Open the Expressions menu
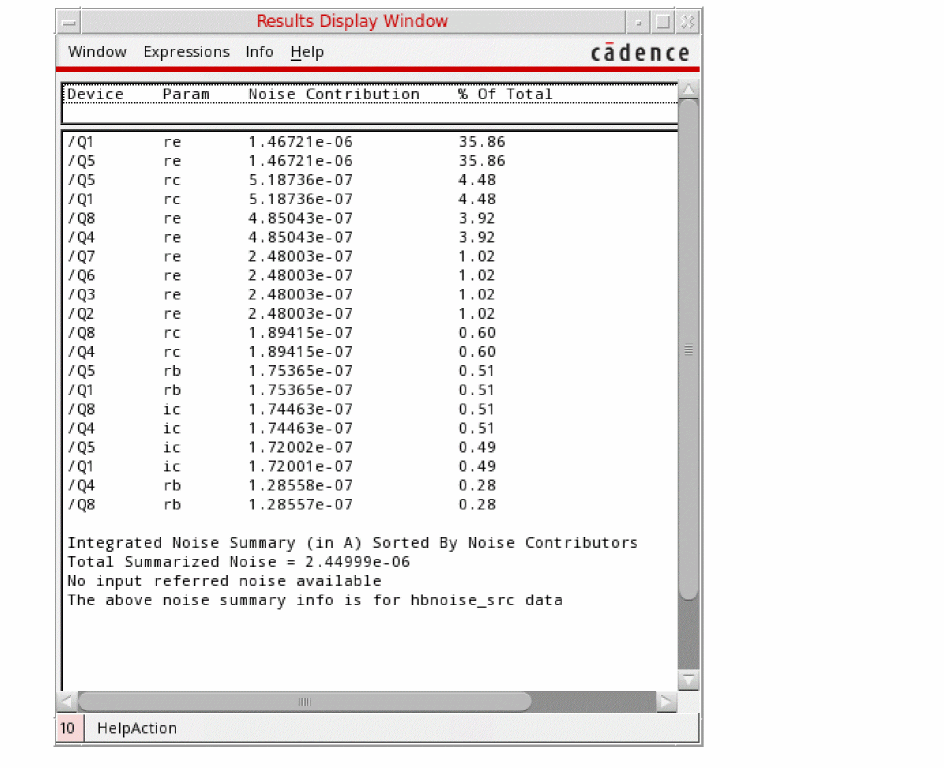 tap(186, 52)
